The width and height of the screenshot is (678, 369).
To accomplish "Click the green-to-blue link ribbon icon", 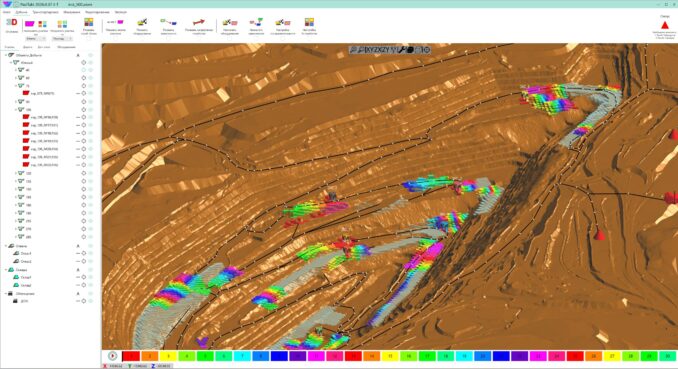I will (x=168, y=22).
